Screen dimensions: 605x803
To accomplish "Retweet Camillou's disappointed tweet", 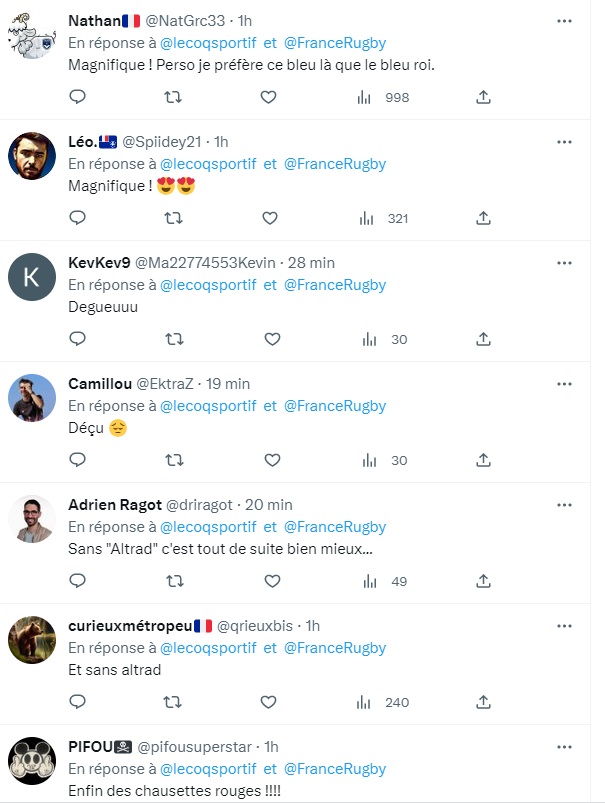I will coord(173,460).
